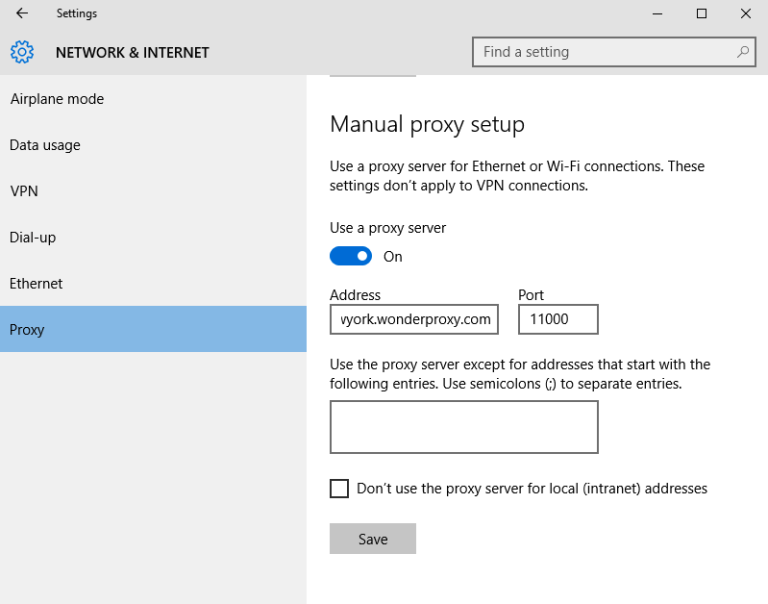Maximize the Settings window

pos(701,14)
